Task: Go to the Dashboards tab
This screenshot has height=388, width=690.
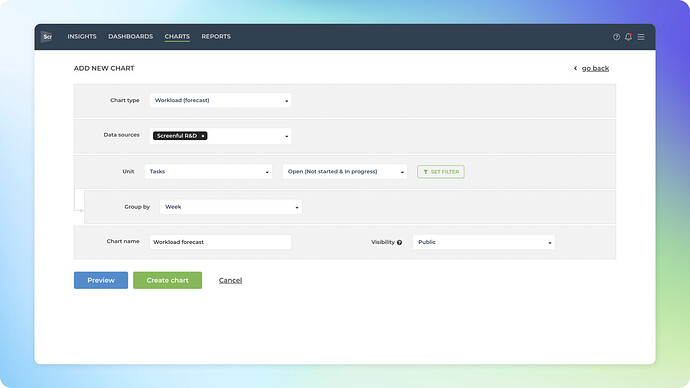Action: (131, 37)
